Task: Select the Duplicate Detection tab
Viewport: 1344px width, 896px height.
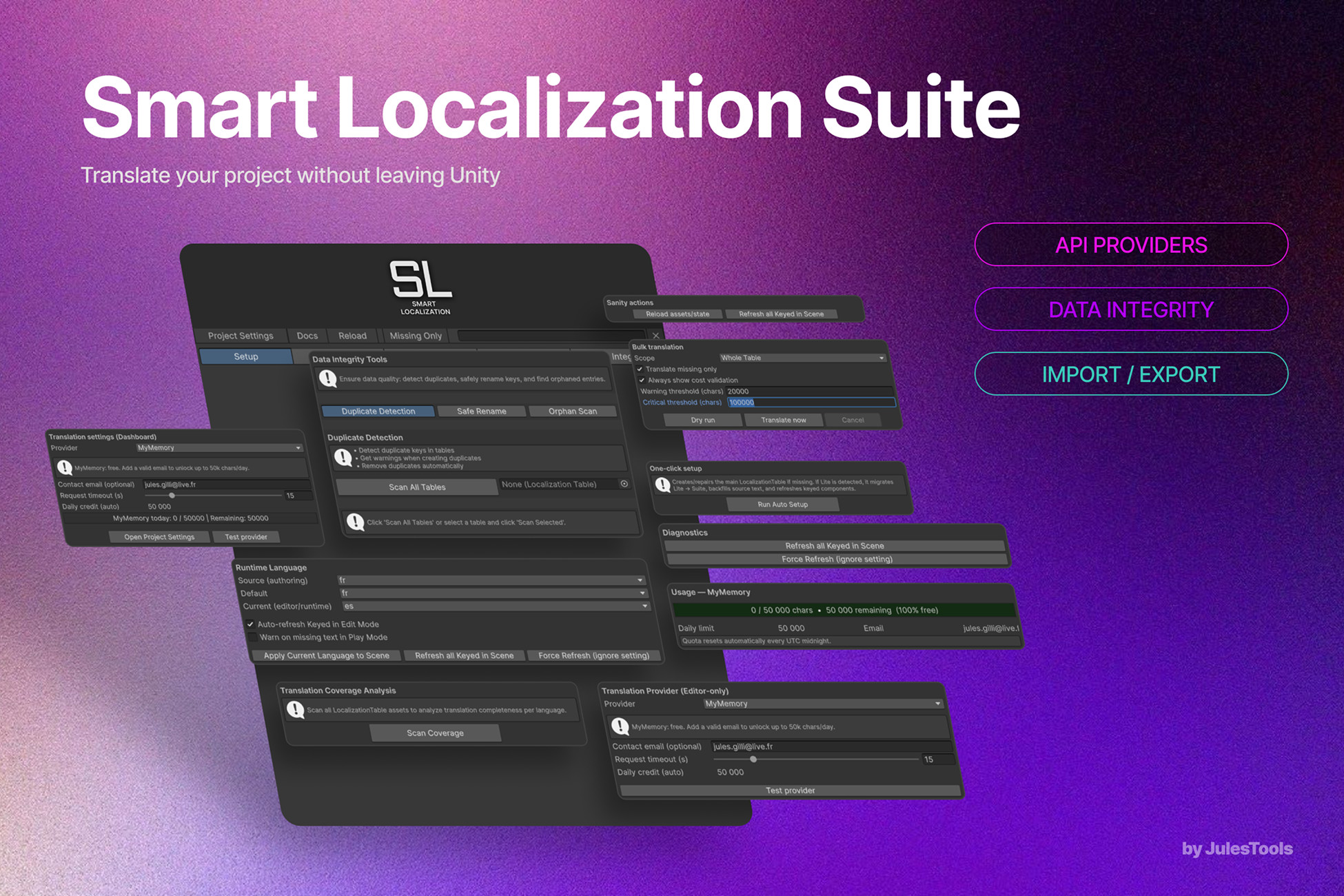Action: tap(378, 411)
